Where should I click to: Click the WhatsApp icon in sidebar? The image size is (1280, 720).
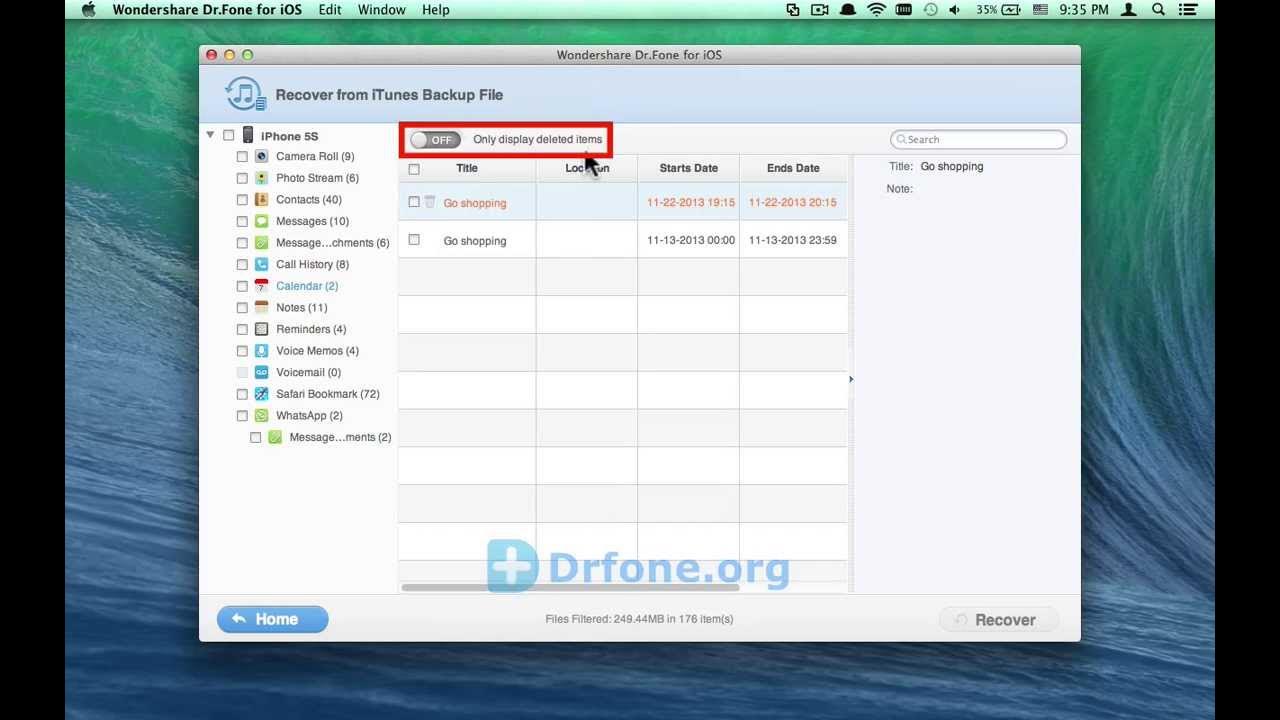click(x=261, y=415)
